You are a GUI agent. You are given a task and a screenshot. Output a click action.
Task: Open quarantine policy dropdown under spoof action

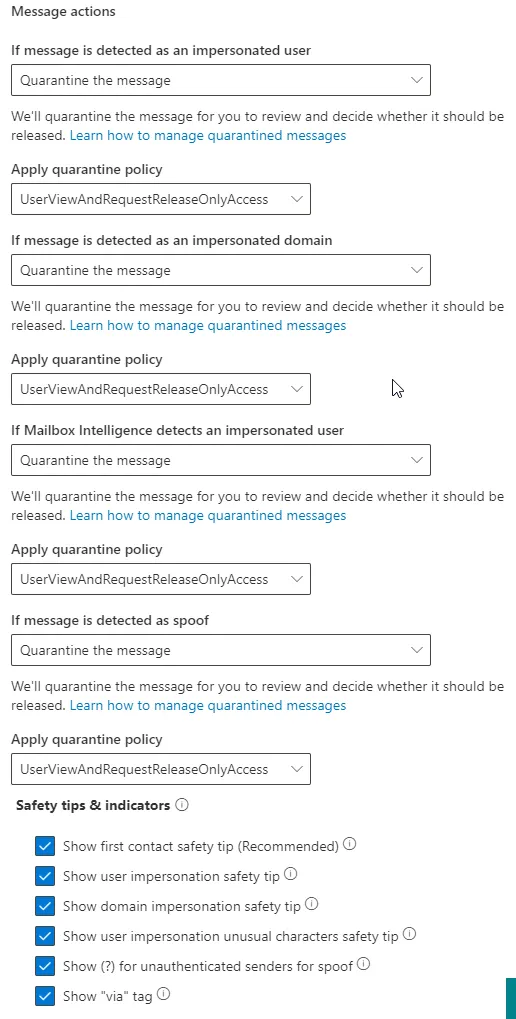161,769
